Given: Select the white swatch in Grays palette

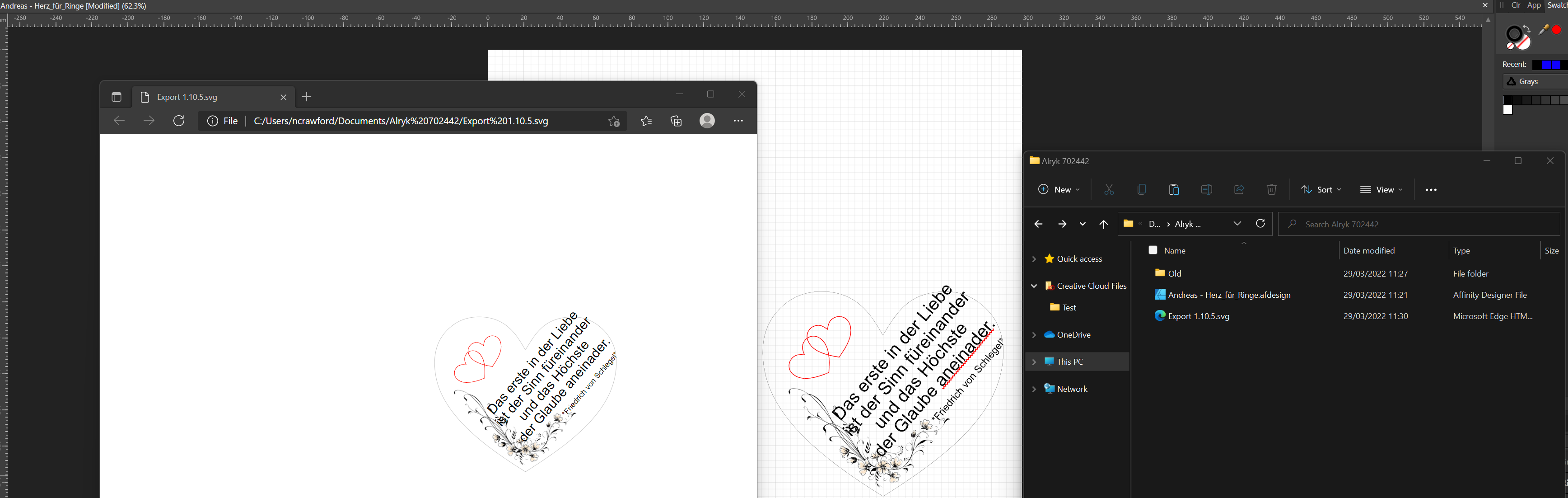Looking at the screenshot, I should [1508, 110].
